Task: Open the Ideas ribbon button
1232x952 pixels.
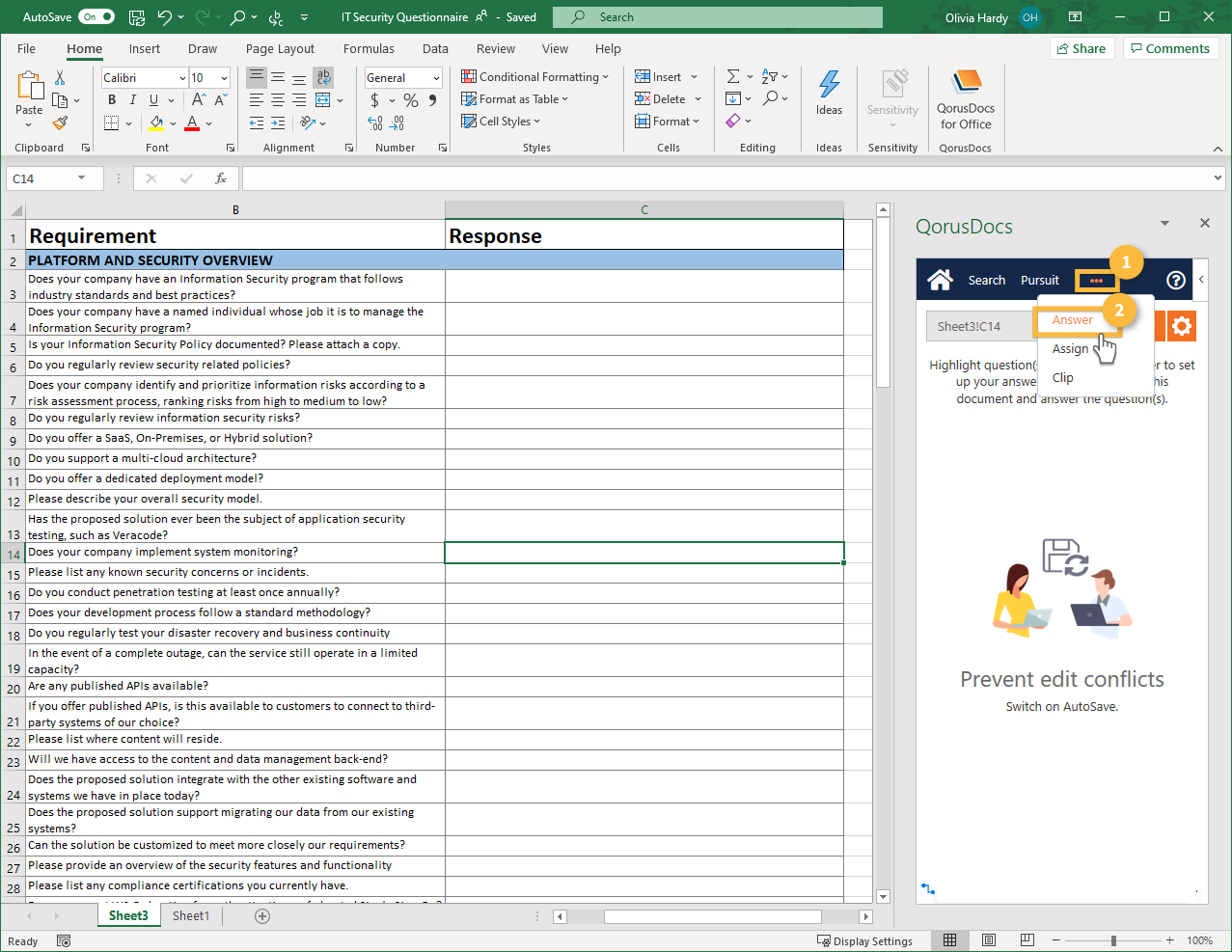Action: click(x=829, y=95)
